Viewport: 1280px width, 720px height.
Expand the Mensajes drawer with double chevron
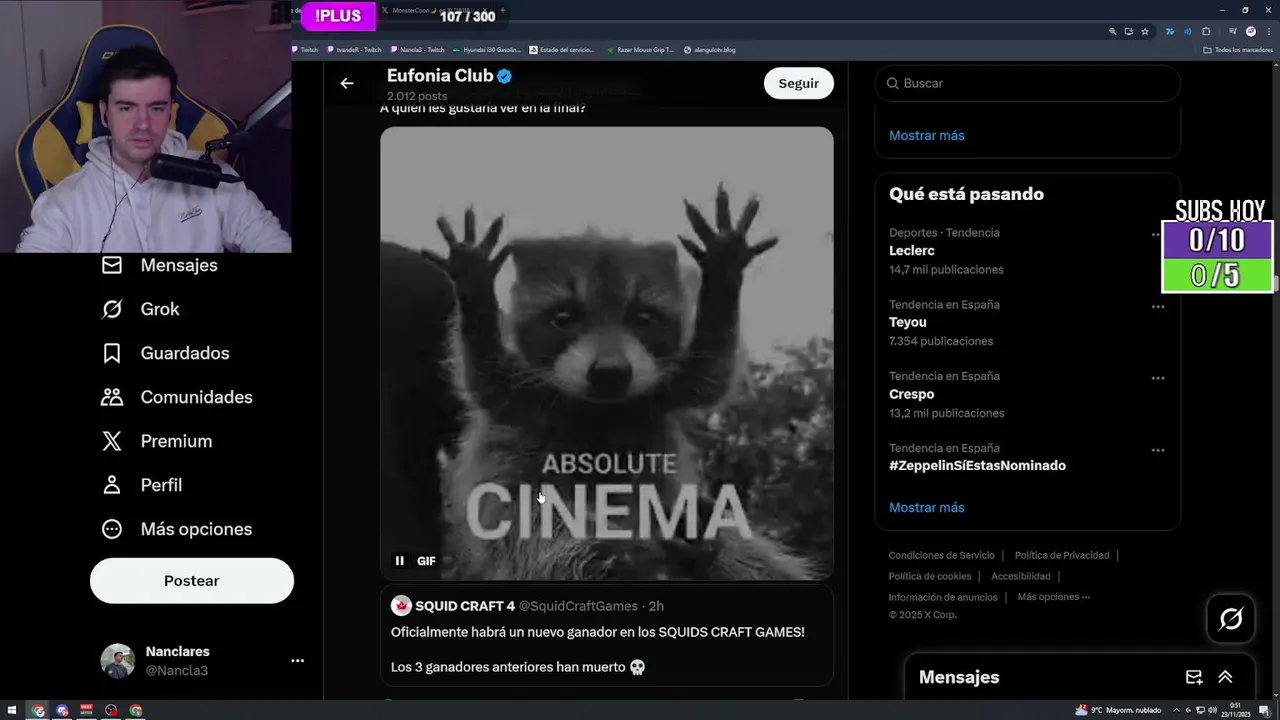1225,677
